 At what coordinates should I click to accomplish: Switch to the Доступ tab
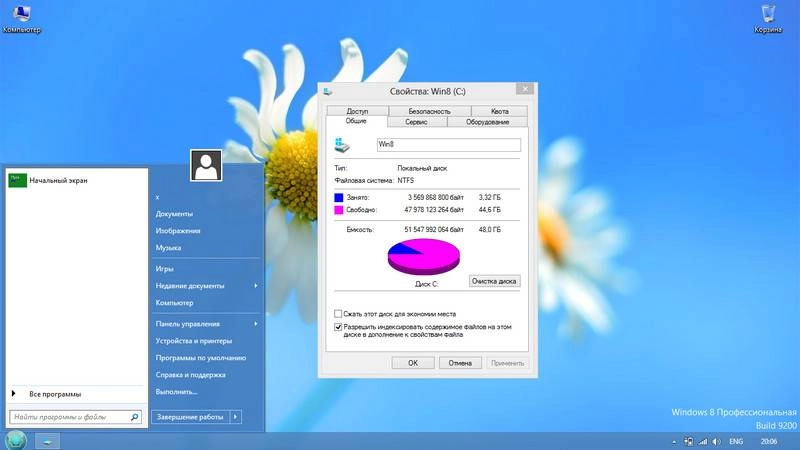pyautogui.click(x=357, y=111)
